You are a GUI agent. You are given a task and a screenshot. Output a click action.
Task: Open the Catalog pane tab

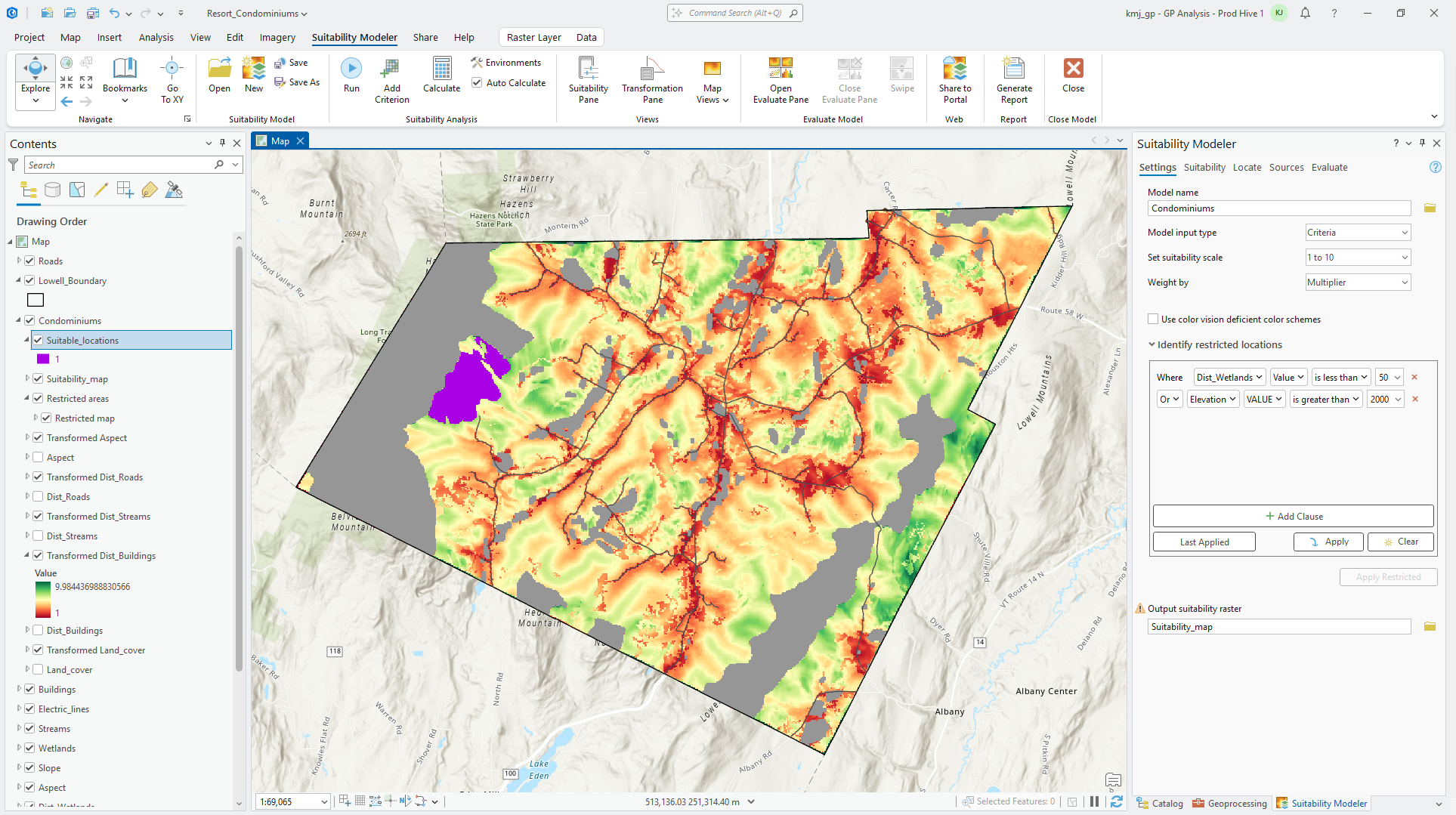pos(1160,804)
